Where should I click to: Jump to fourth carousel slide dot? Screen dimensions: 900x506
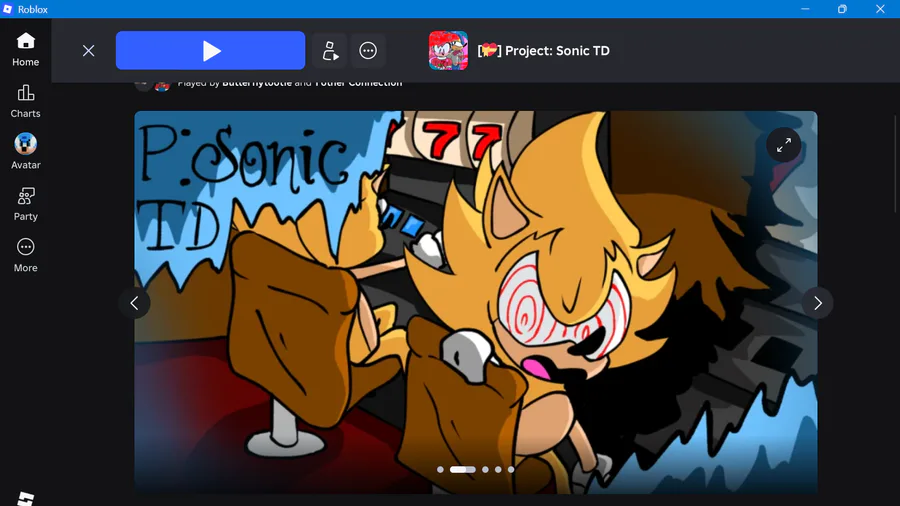pos(498,469)
